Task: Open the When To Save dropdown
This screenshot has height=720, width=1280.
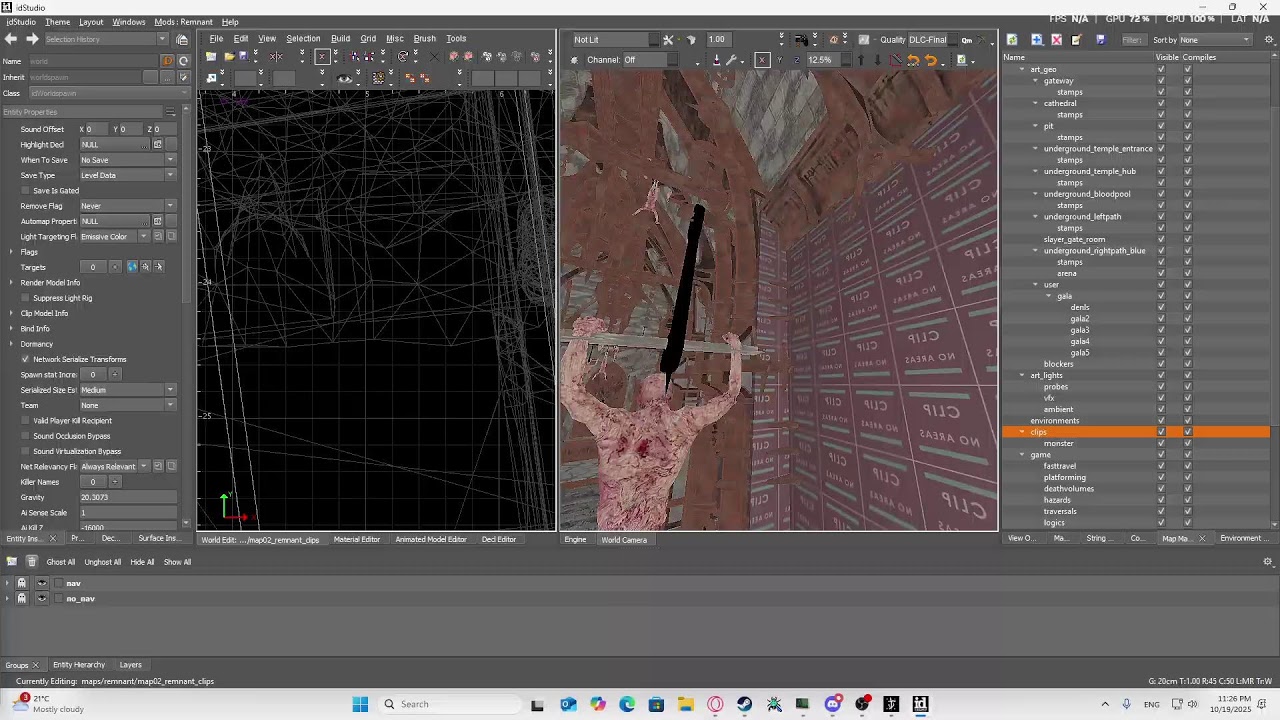Action: click(x=127, y=160)
